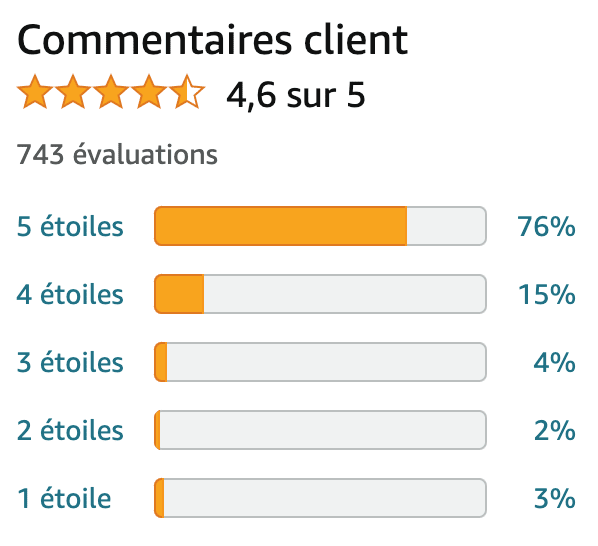Click the third rating star icon
The image size is (598, 546).
pos(111,92)
